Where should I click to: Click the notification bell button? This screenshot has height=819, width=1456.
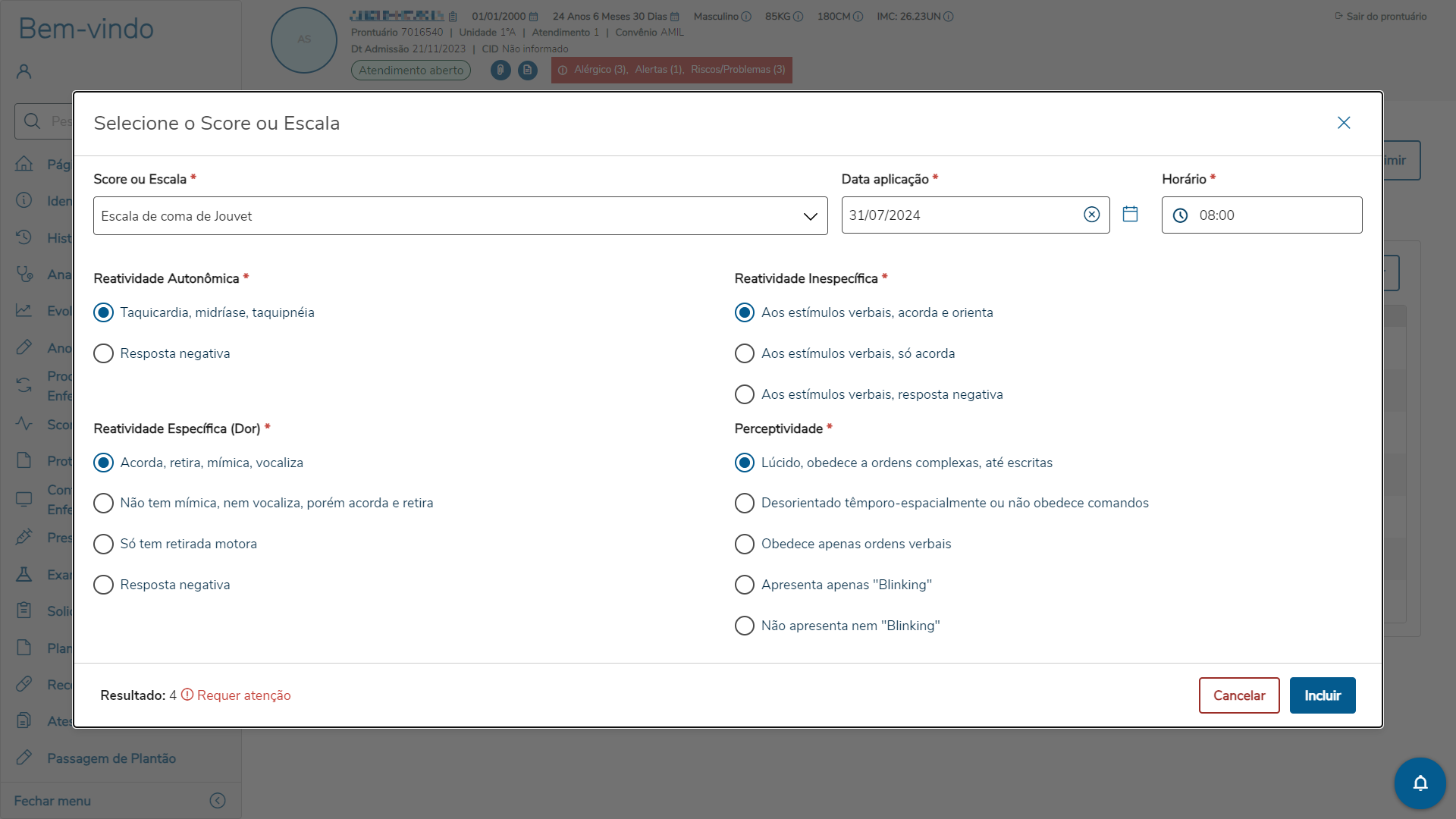click(x=1420, y=783)
